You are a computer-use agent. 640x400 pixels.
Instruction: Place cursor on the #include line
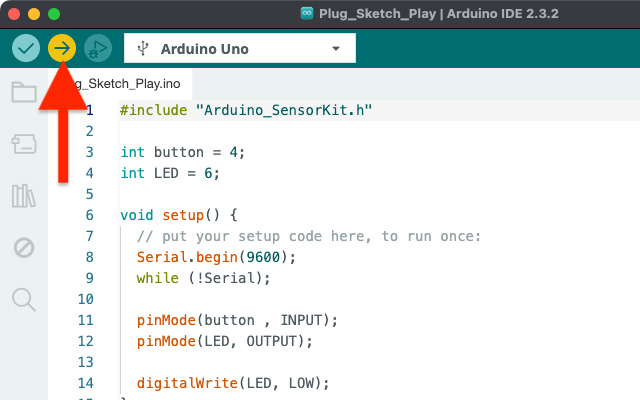(245, 110)
